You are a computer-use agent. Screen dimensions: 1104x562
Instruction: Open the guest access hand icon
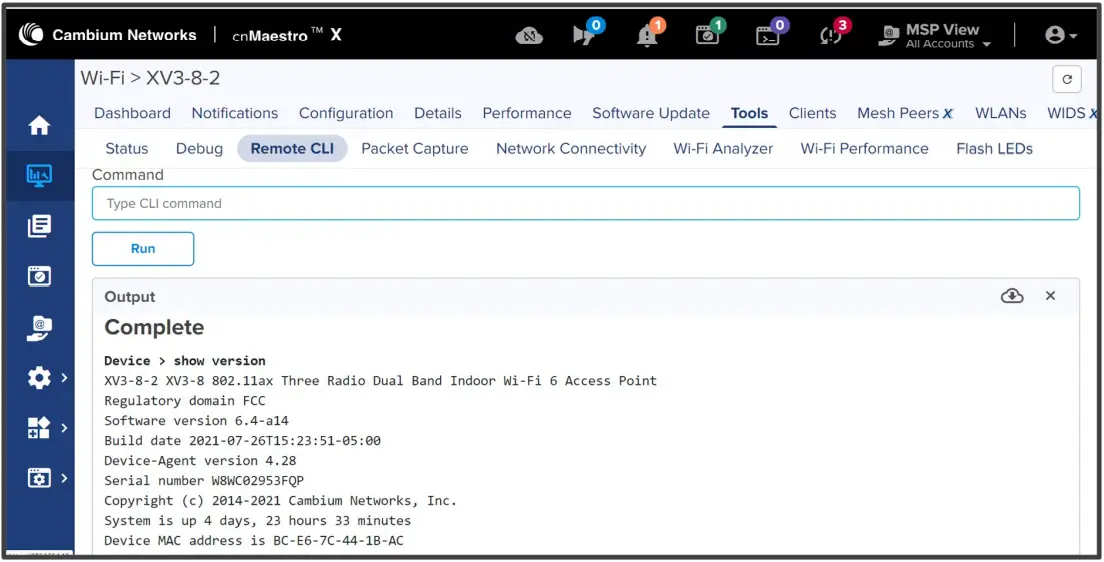39,328
